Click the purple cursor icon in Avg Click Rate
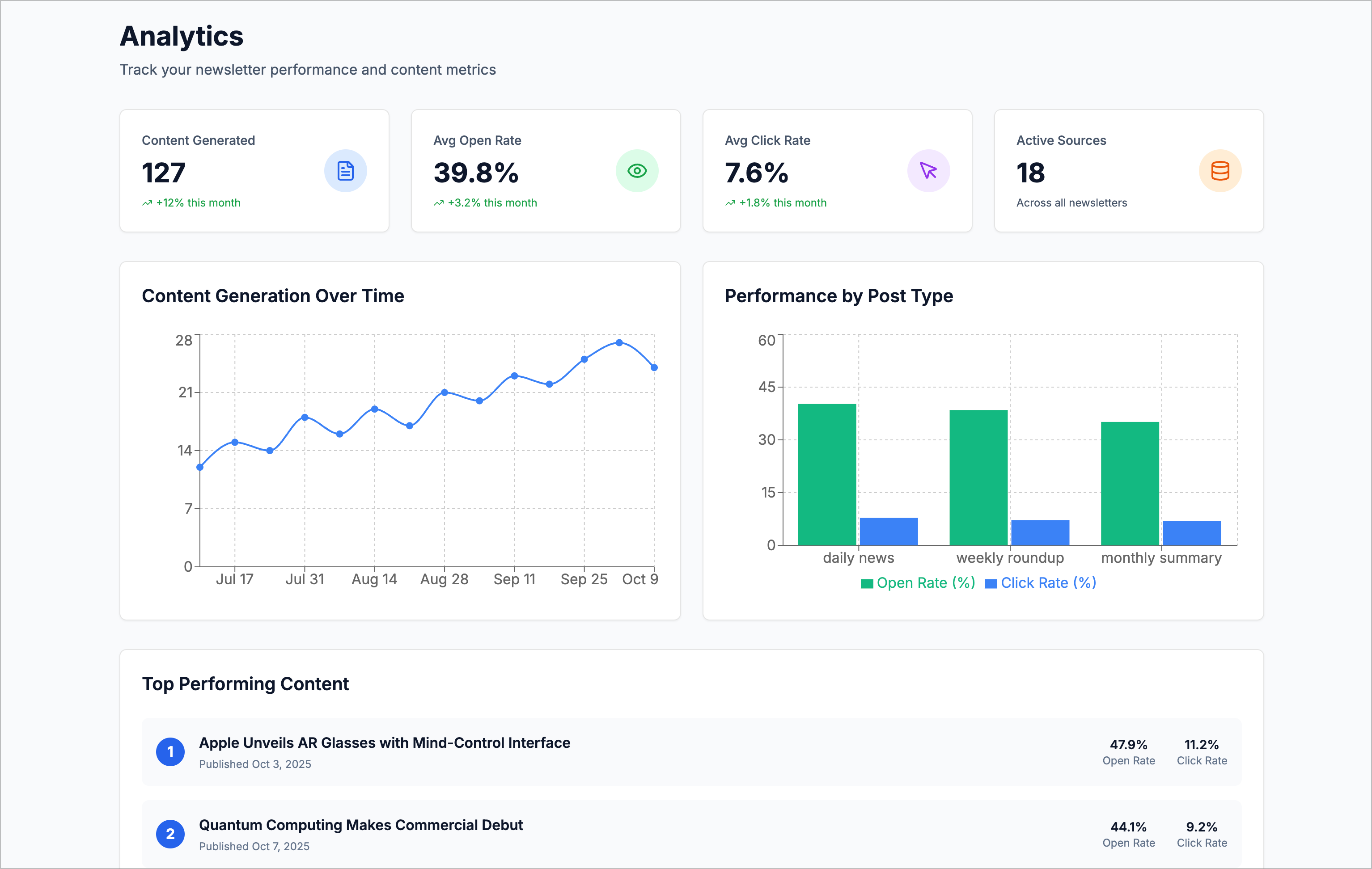The height and width of the screenshot is (869, 1372). tap(928, 171)
